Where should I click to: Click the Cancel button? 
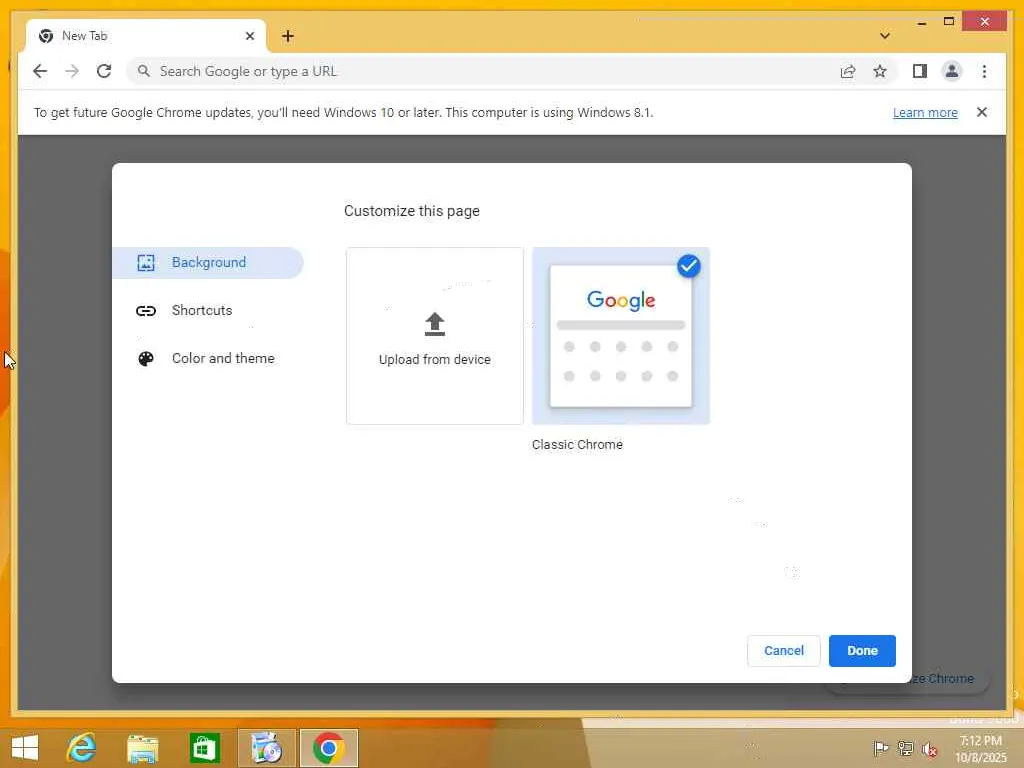pos(784,650)
